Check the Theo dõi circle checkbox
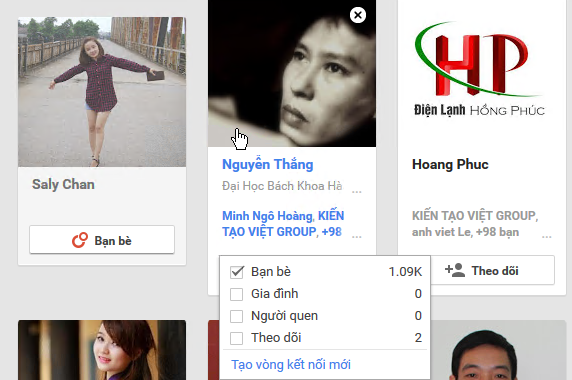Viewport: 572px width, 380px height. click(x=236, y=338)
